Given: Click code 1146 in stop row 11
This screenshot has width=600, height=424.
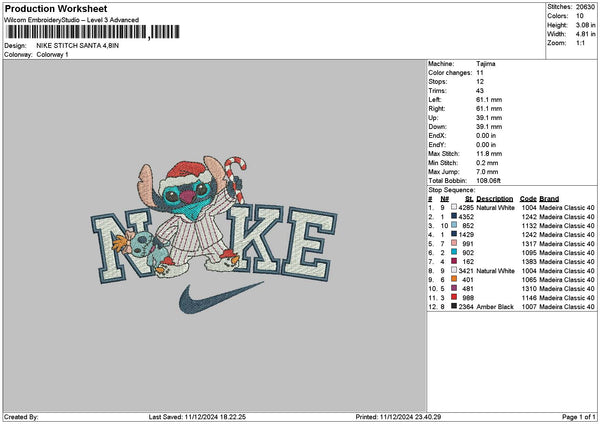Looking at the screenshot, I should pyautogui.click(x=529, y=297).
